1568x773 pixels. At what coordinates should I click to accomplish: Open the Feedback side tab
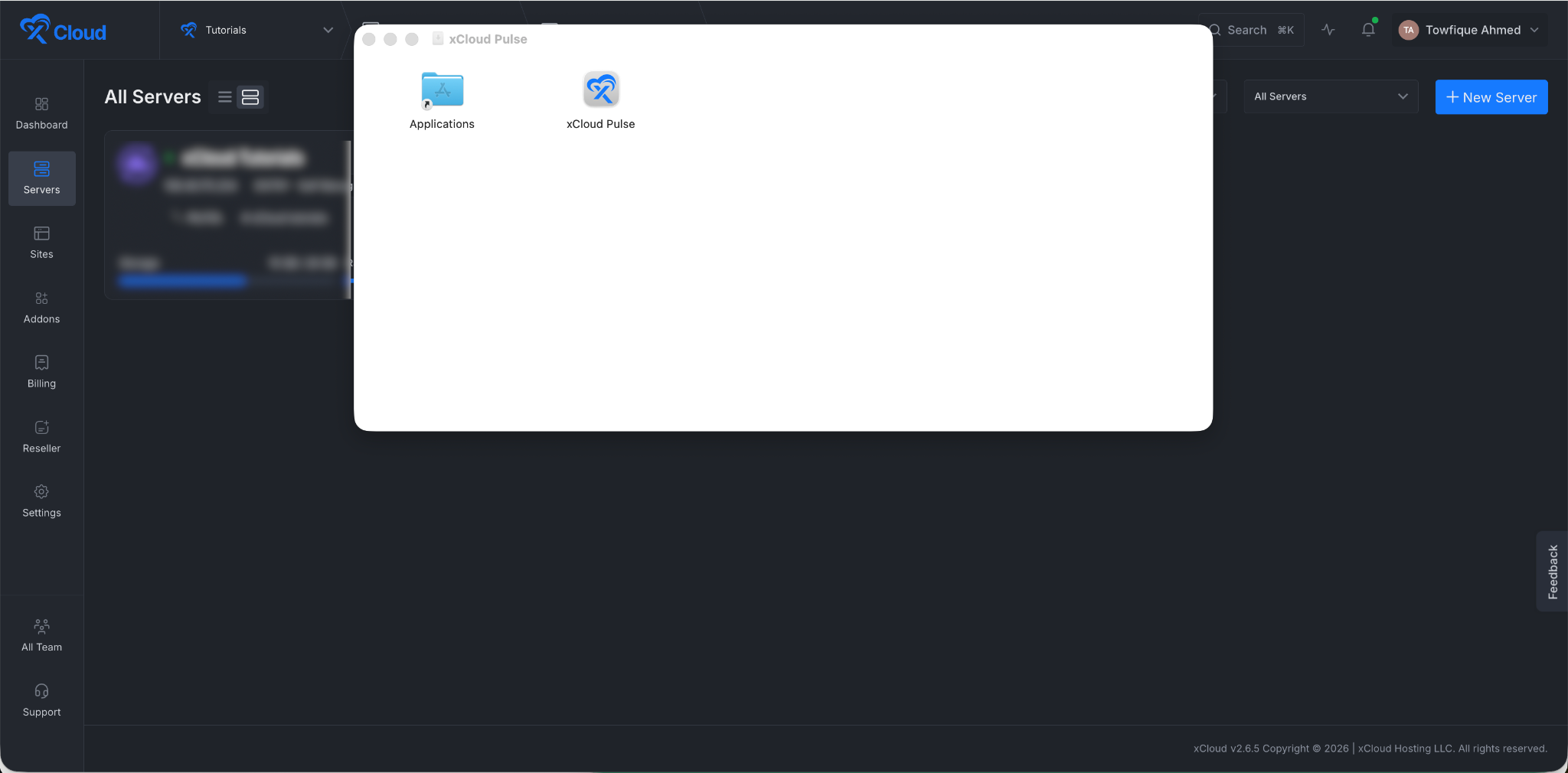pos(1552,572)
